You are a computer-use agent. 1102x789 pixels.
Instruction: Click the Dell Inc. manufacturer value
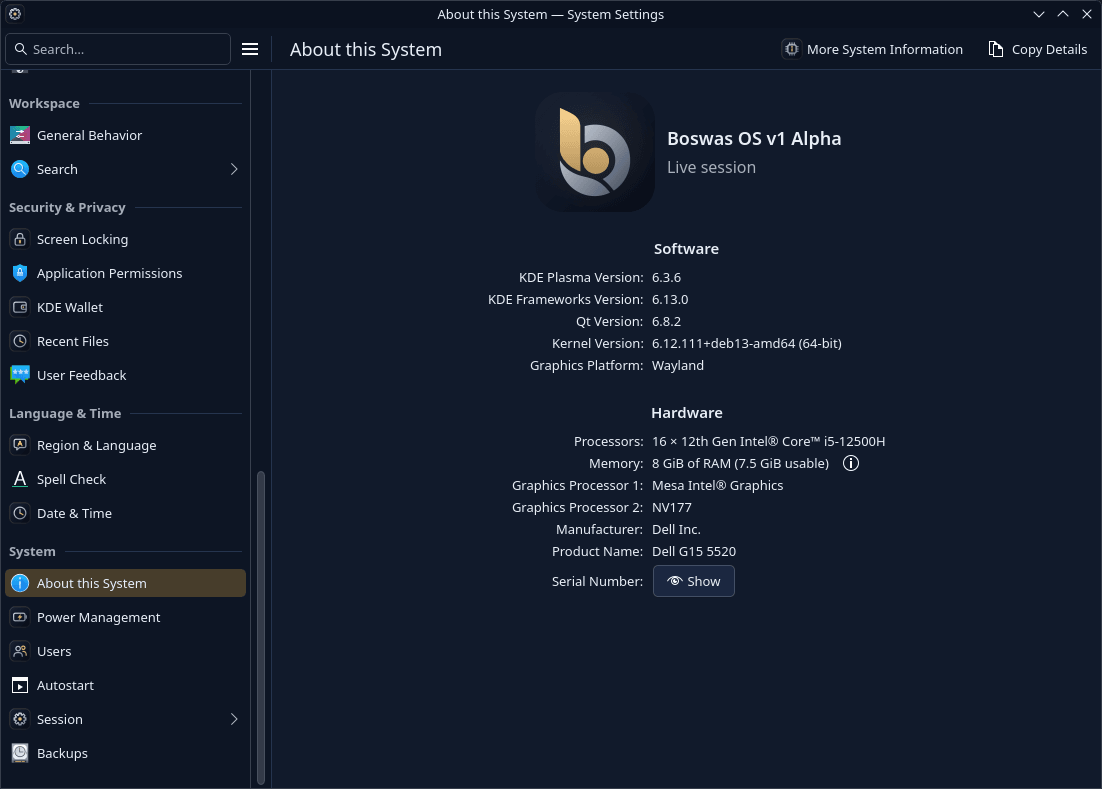676,529
